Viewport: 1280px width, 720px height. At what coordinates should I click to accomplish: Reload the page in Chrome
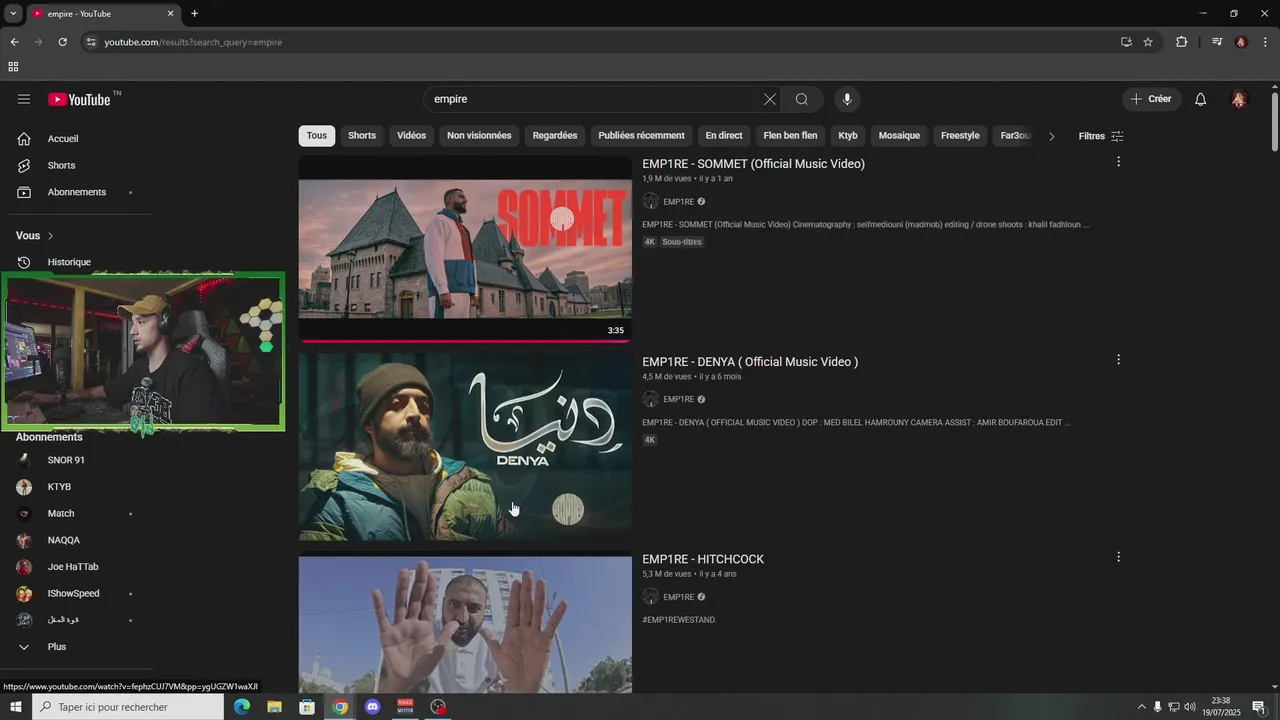pos(62,42)
